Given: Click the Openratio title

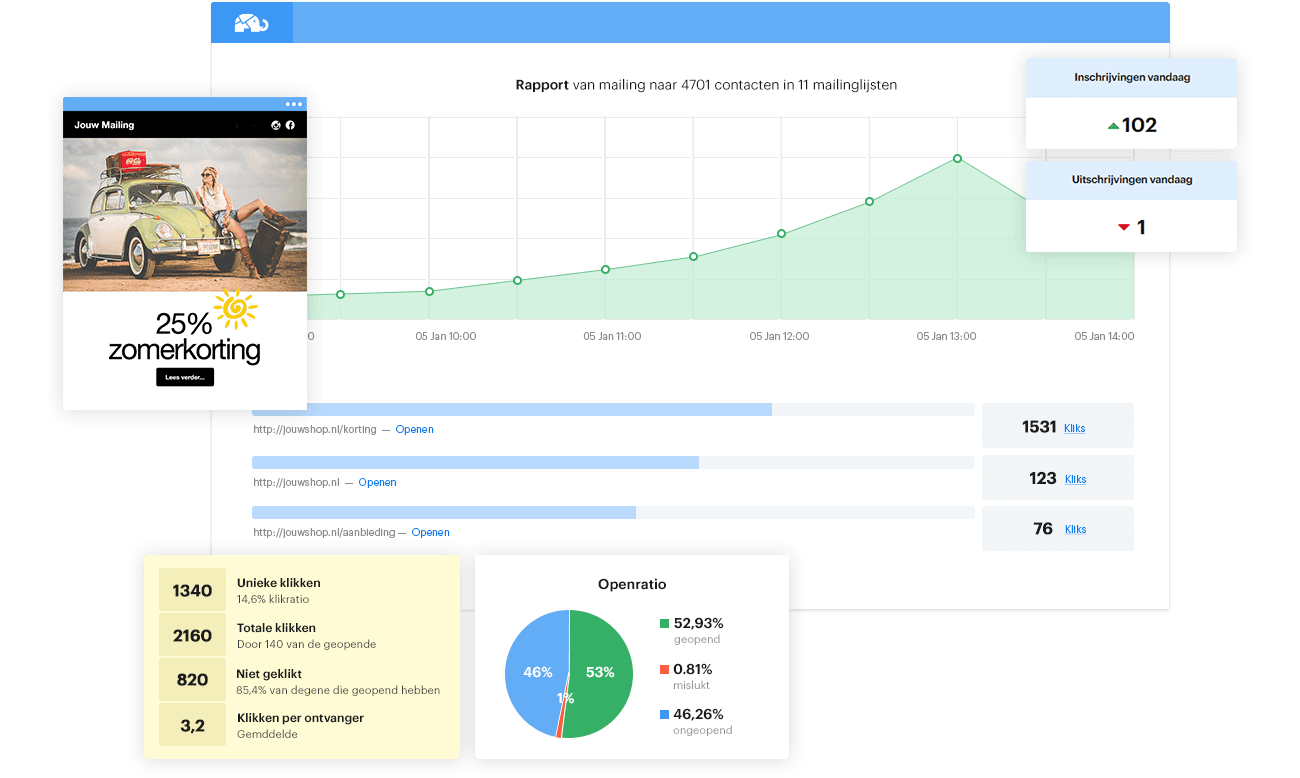Looking at the screenshot, I should click(632, 584).
